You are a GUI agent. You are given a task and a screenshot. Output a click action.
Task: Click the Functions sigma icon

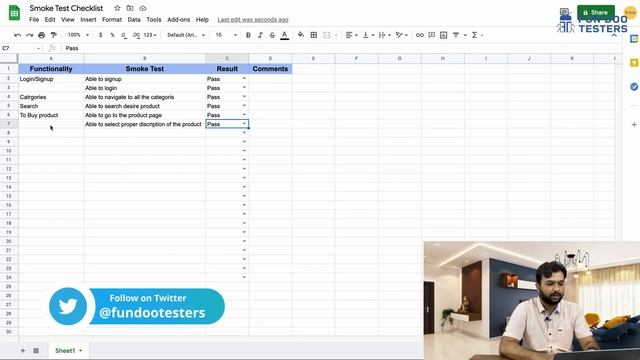(x=474, y=36)
